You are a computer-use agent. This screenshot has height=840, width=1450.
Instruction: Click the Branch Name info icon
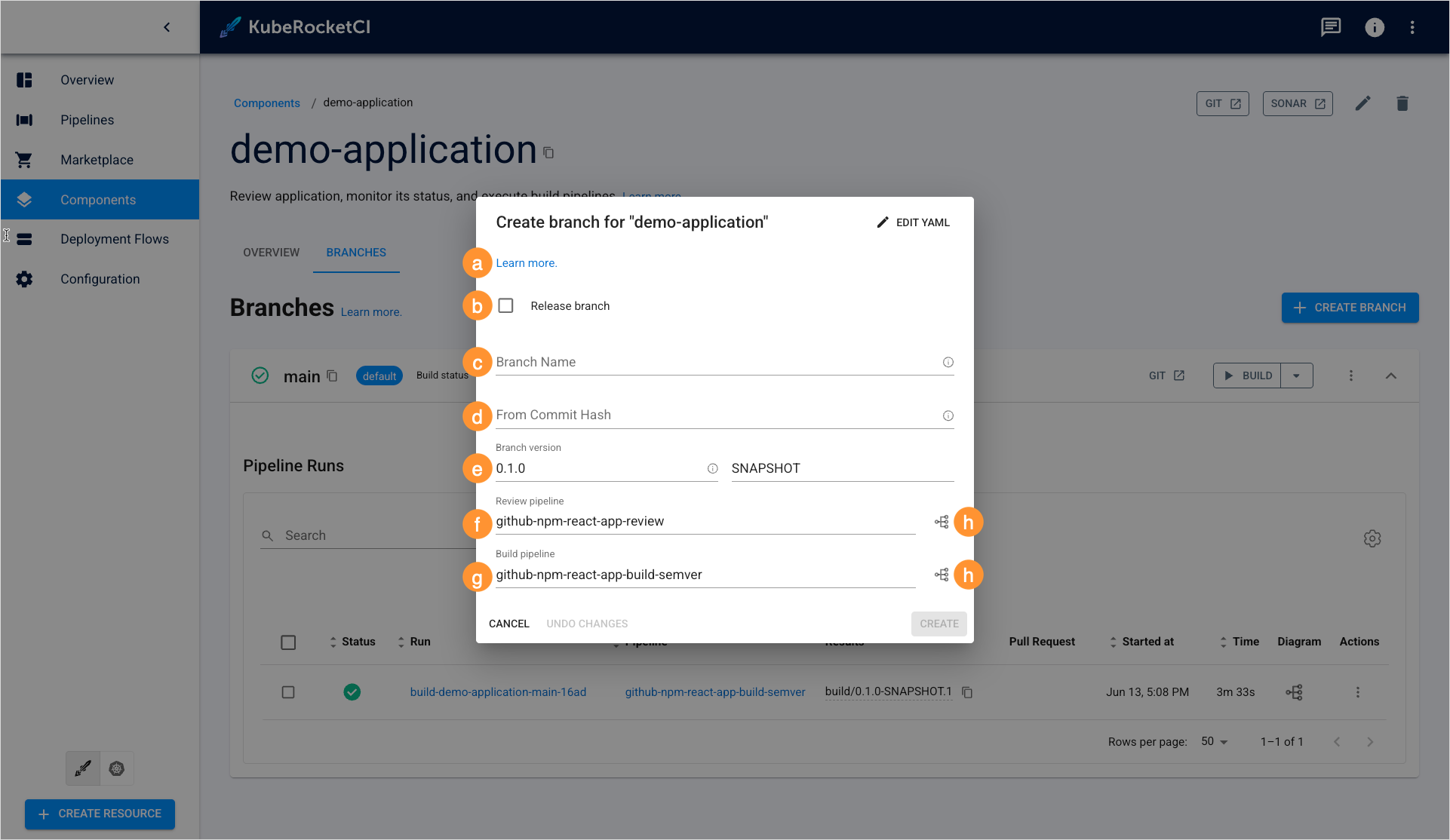tap(948, 363)
